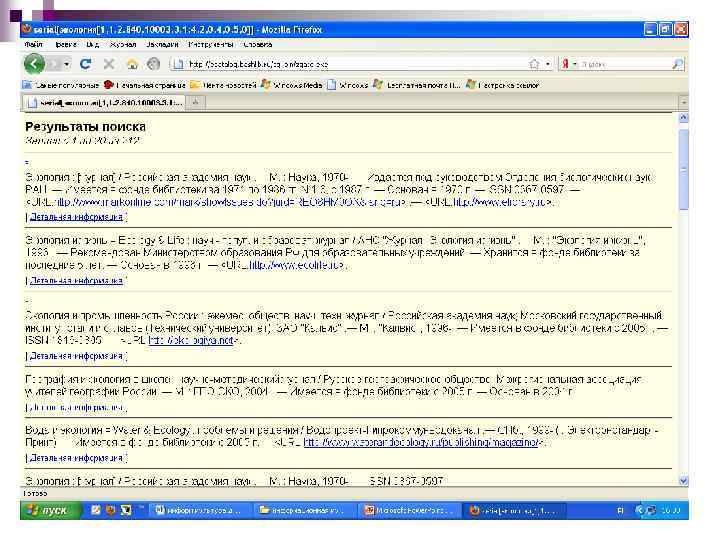The width and height of the screenshot is (720, 540).
Task: Click the green Back navigation button
Action: [34, 64]
